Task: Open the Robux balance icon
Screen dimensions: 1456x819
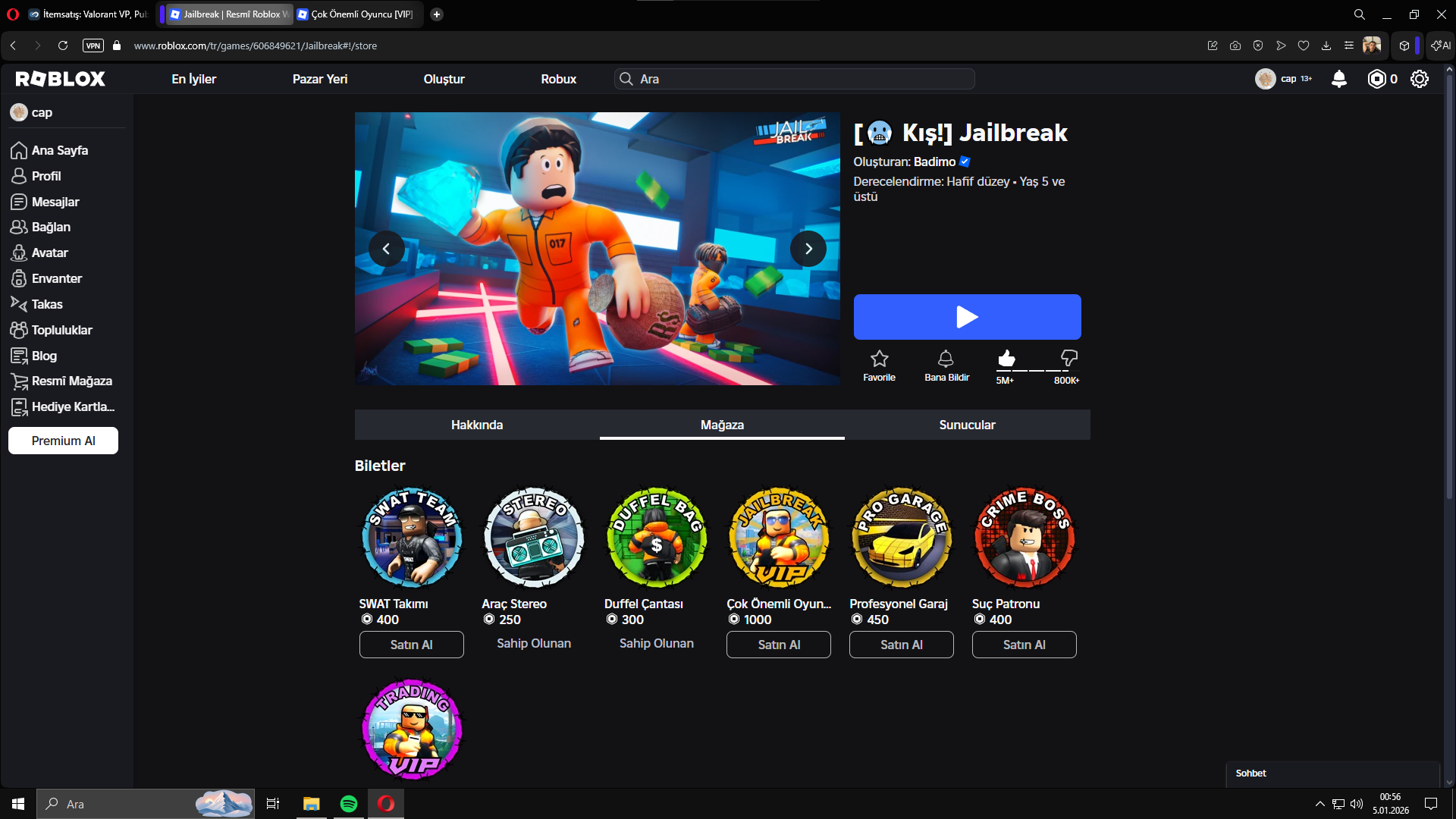Action: [1376, 79]
